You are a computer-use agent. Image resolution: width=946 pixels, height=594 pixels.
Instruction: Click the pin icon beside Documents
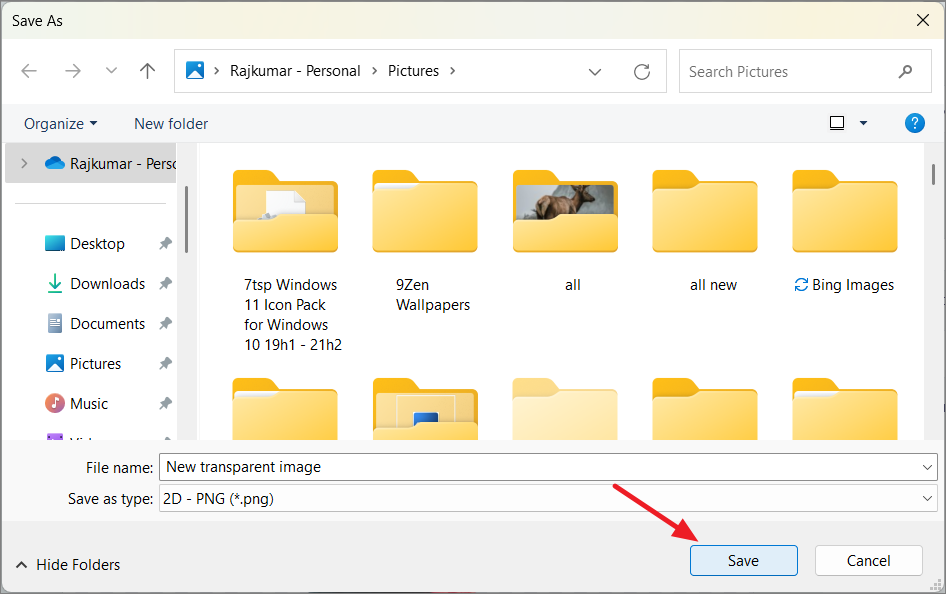click(165, 324)
